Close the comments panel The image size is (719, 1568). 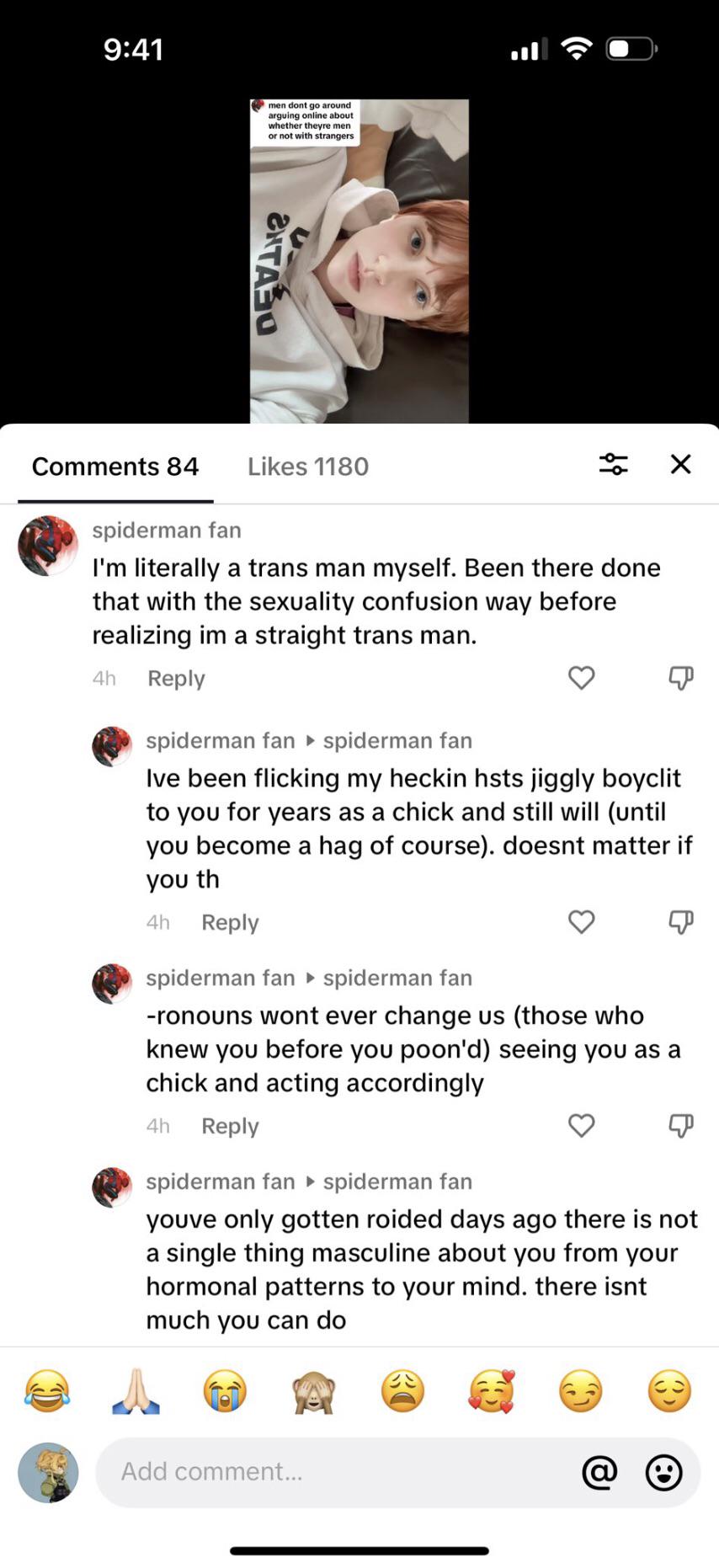point(680,464)
